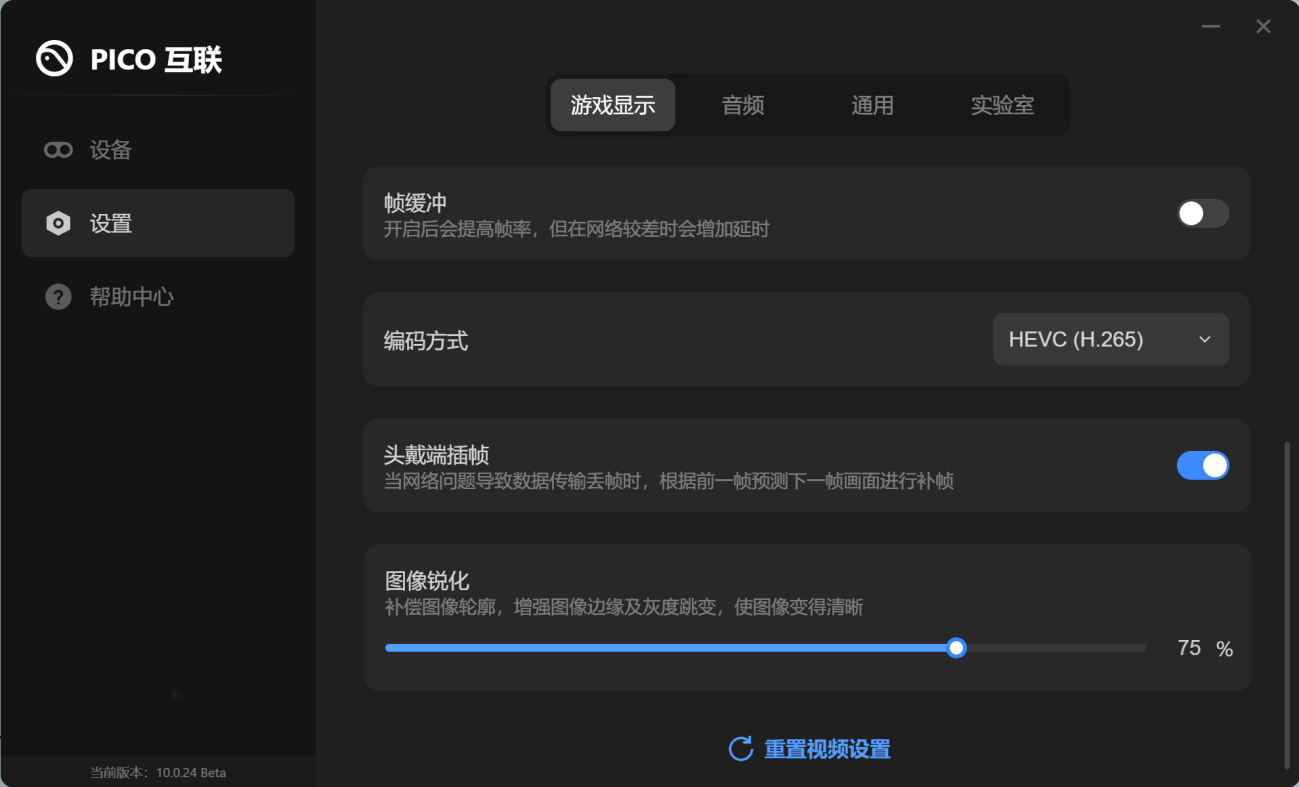
Task: Click 重置视频设置 to reset video settings
Action: [x=826, y=749]
